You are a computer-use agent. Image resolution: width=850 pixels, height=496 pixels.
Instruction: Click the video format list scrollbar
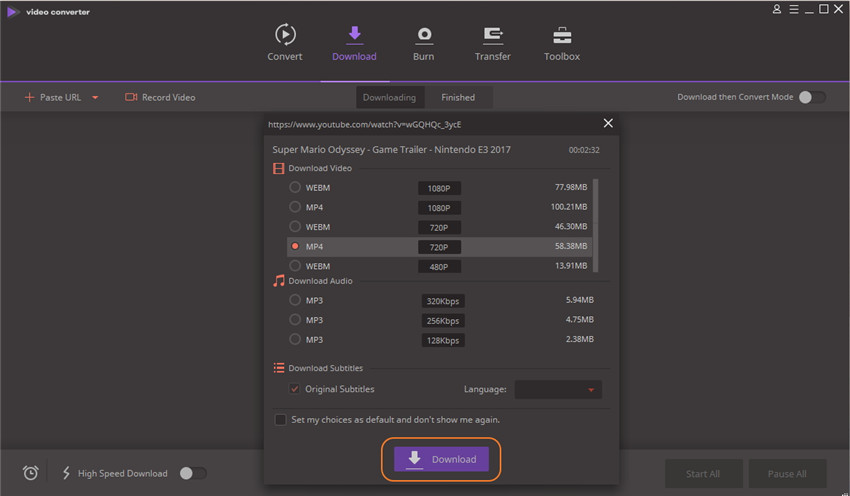pyautogui.click(x=596, y=225)
